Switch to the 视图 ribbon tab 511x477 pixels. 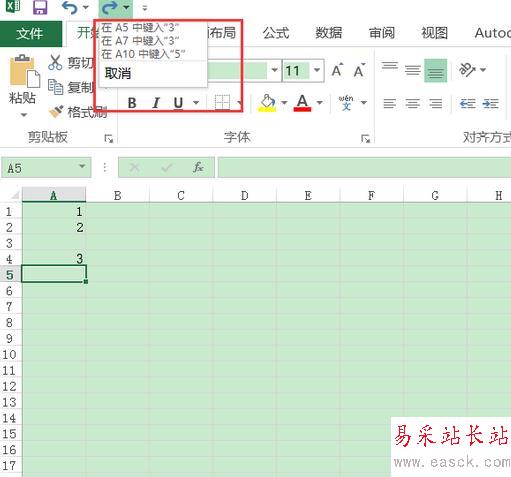[434, 33]
